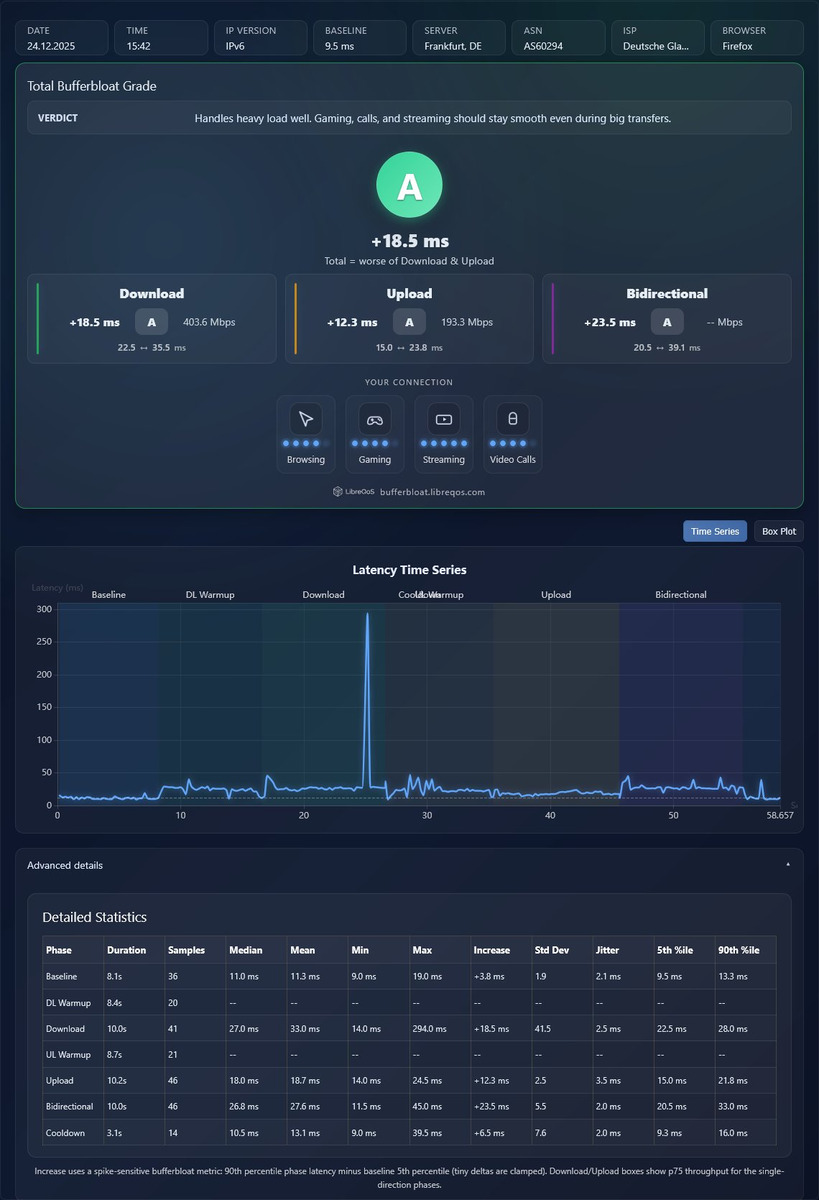Switch to the Time Series view
This screenshot has width=819, height=1200.
coord(715,531)
